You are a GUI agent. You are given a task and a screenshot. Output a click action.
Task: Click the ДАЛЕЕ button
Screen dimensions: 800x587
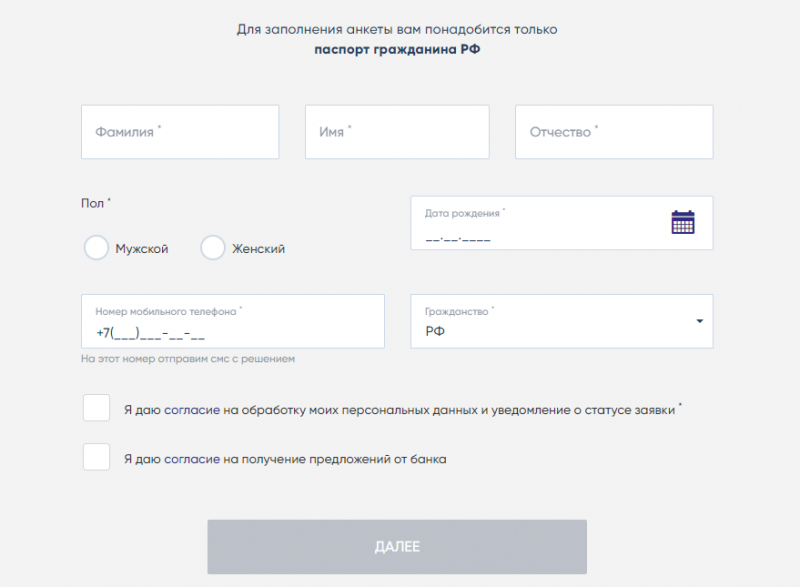(397, 547)
